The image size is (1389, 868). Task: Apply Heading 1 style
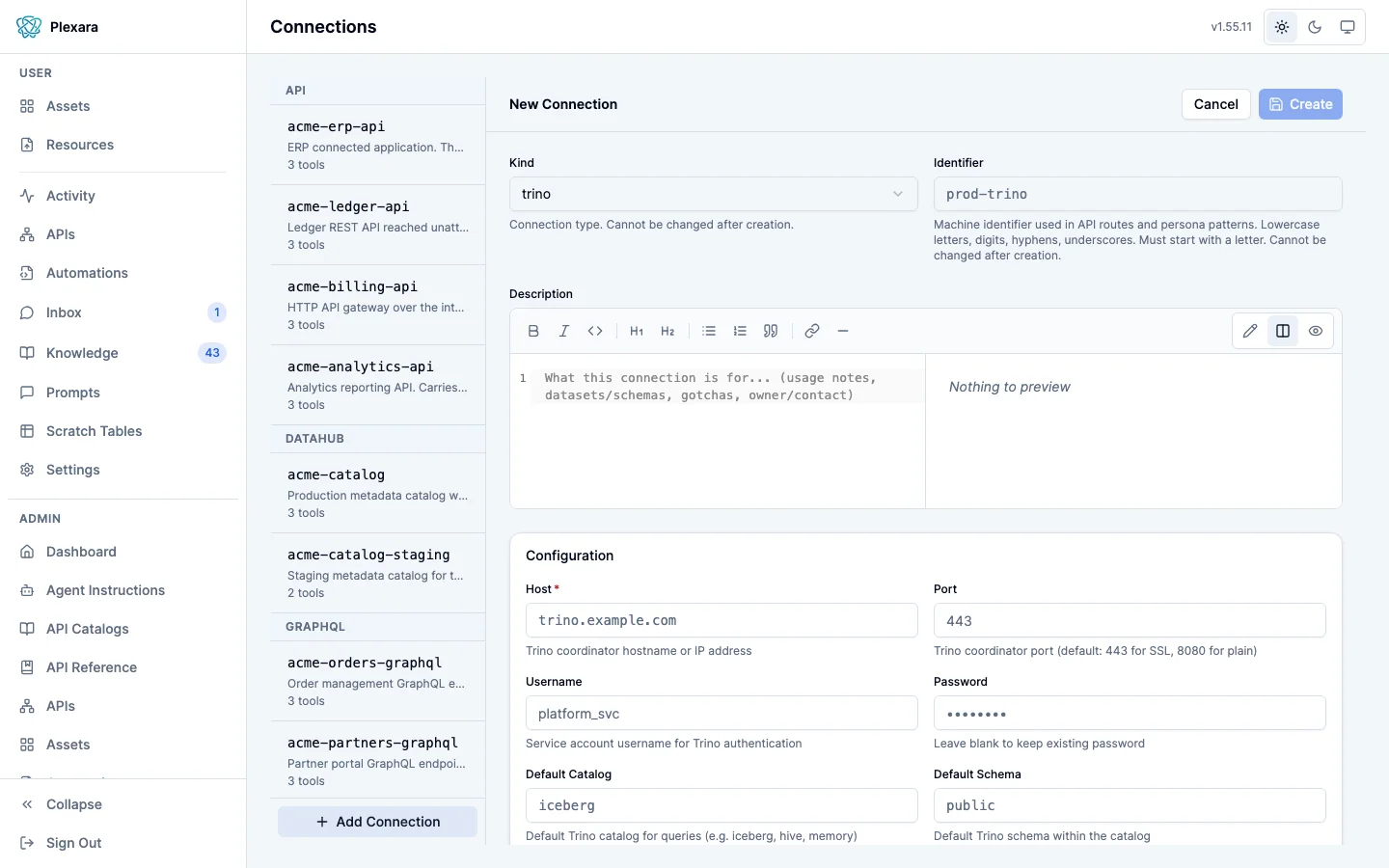pyautogui.click(x=637, y=331)
